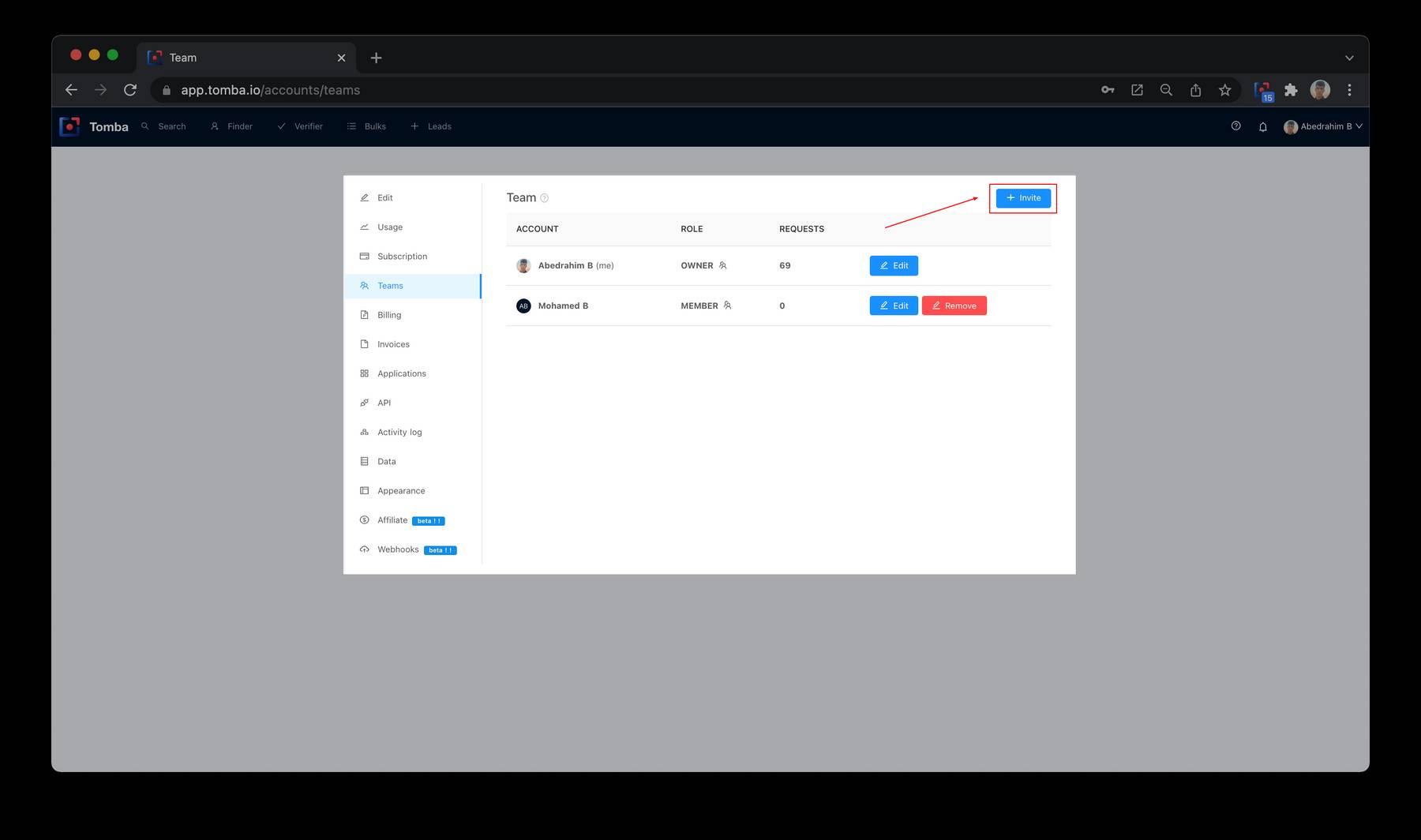The image size is (1421, 840).
Task: Open the Webhooks beta section
Action: coord(412,549)
